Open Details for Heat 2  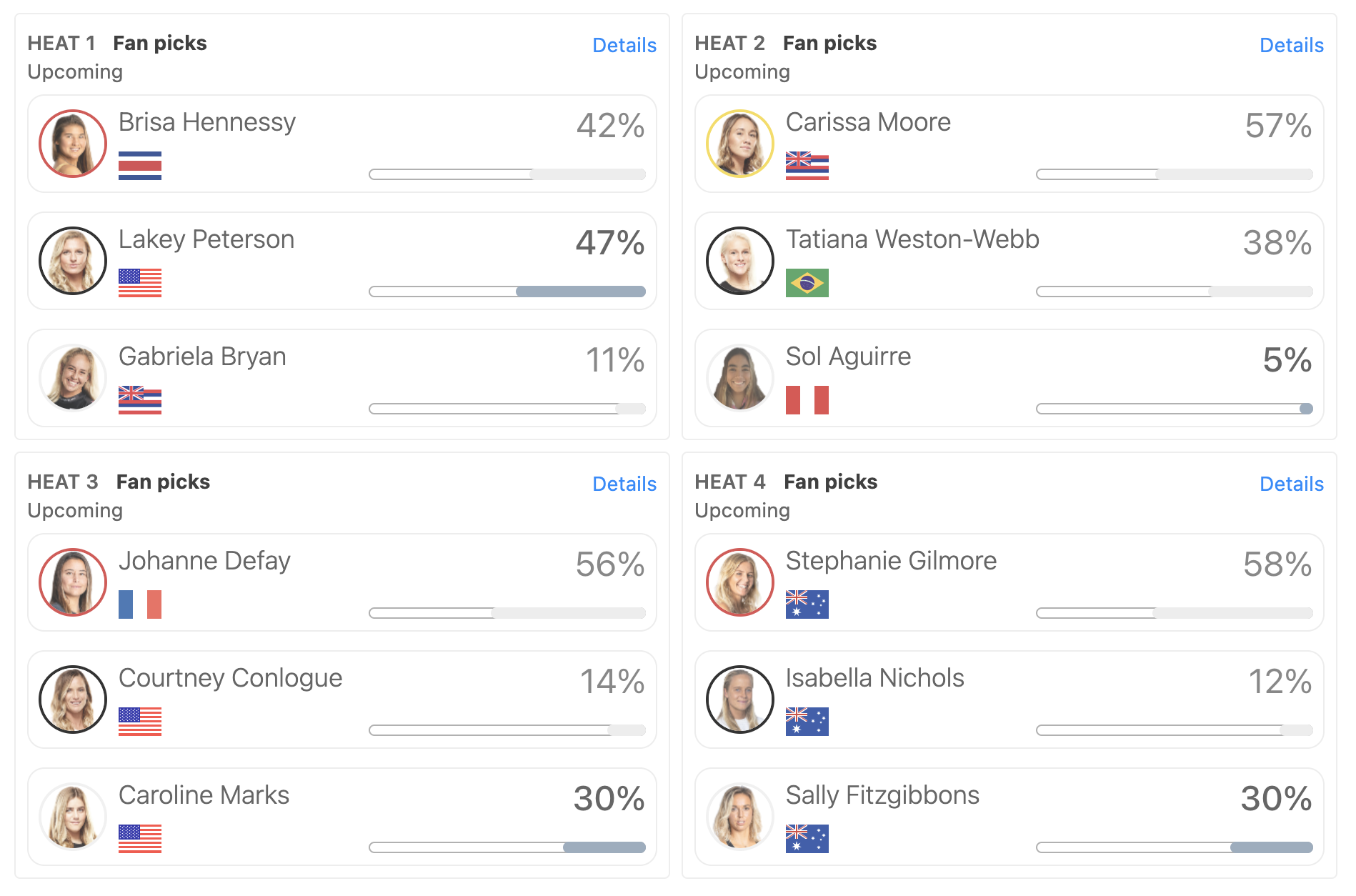[x=1292, y=45]
